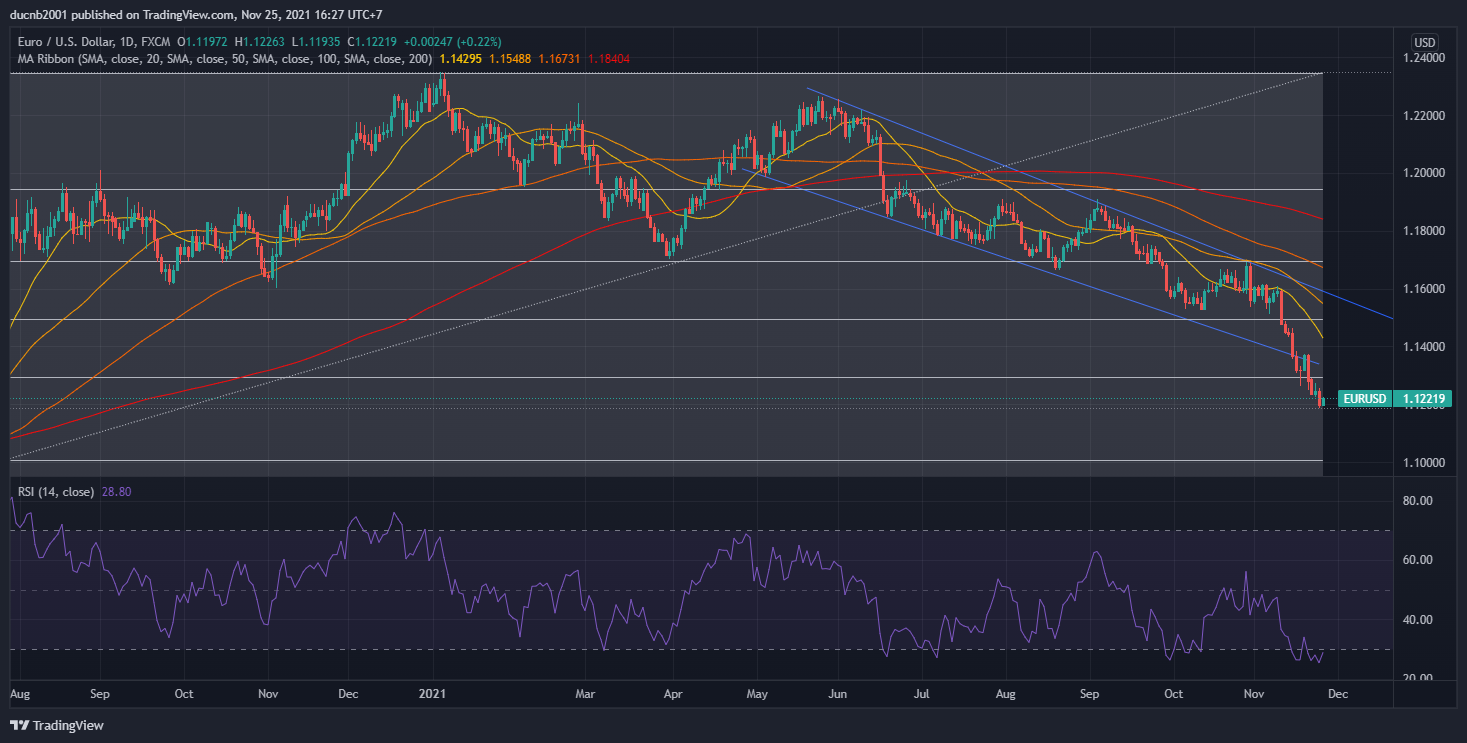Click the Jun label on time axis
The image size is (1467, 743).
(838, 693)
